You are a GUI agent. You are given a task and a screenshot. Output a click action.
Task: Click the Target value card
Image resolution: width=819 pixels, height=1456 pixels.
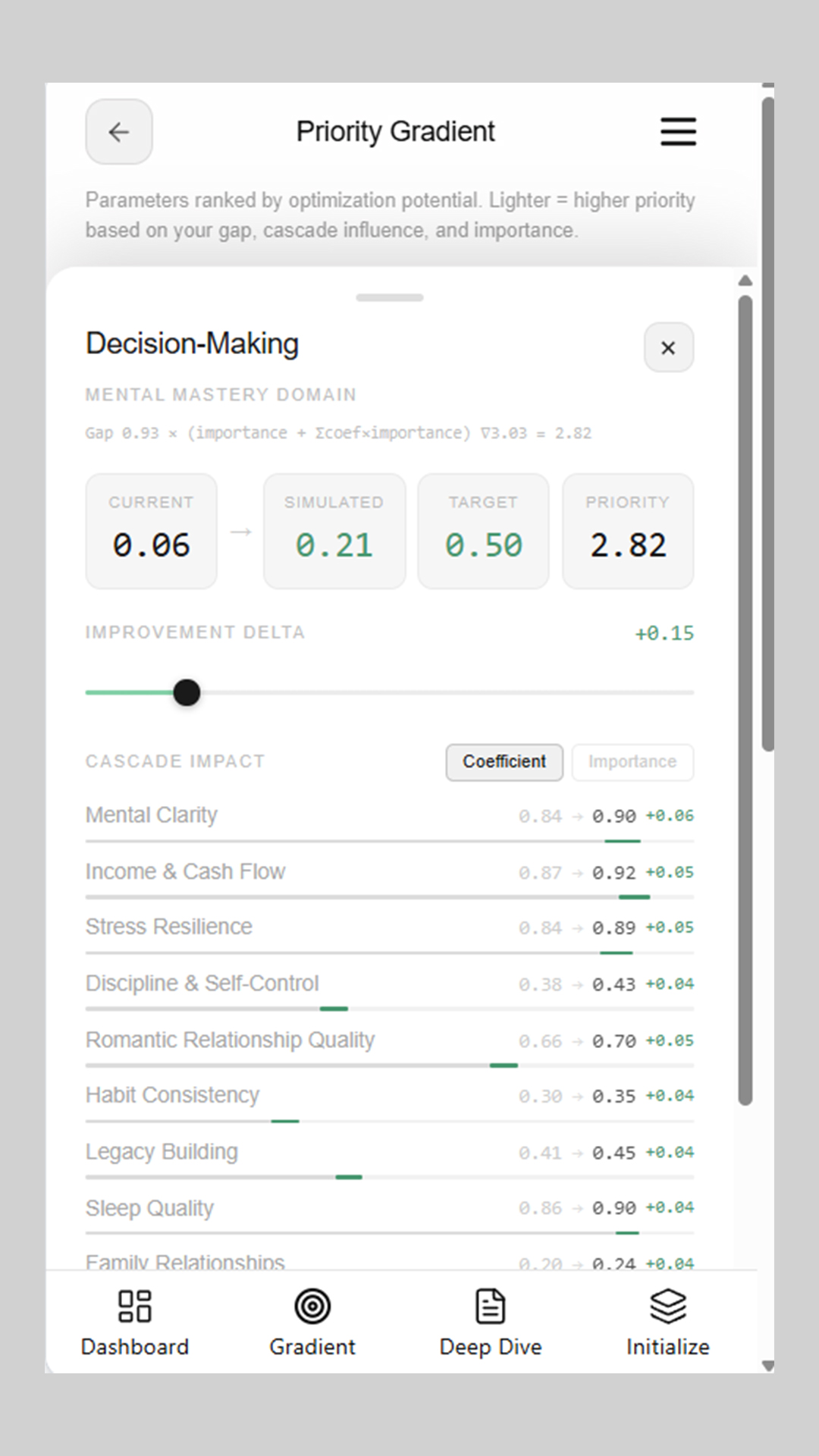point(483,531)
